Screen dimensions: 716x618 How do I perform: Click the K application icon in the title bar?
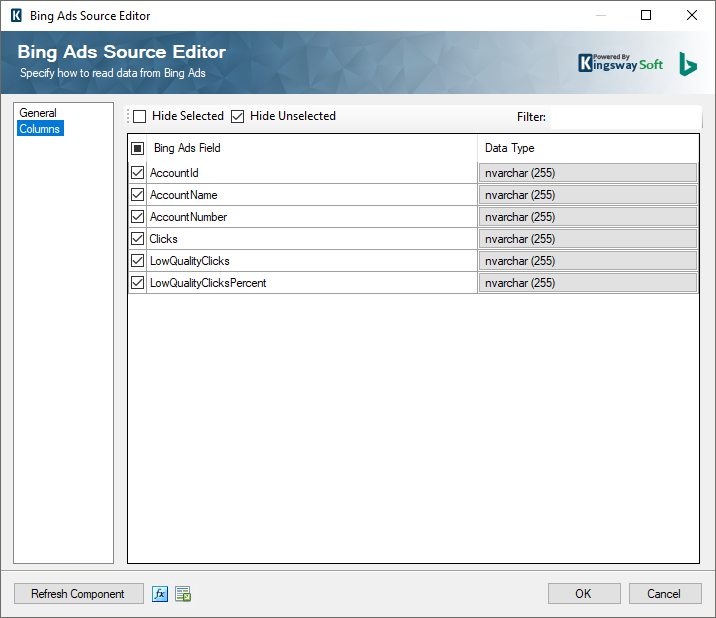pos(16,16)
